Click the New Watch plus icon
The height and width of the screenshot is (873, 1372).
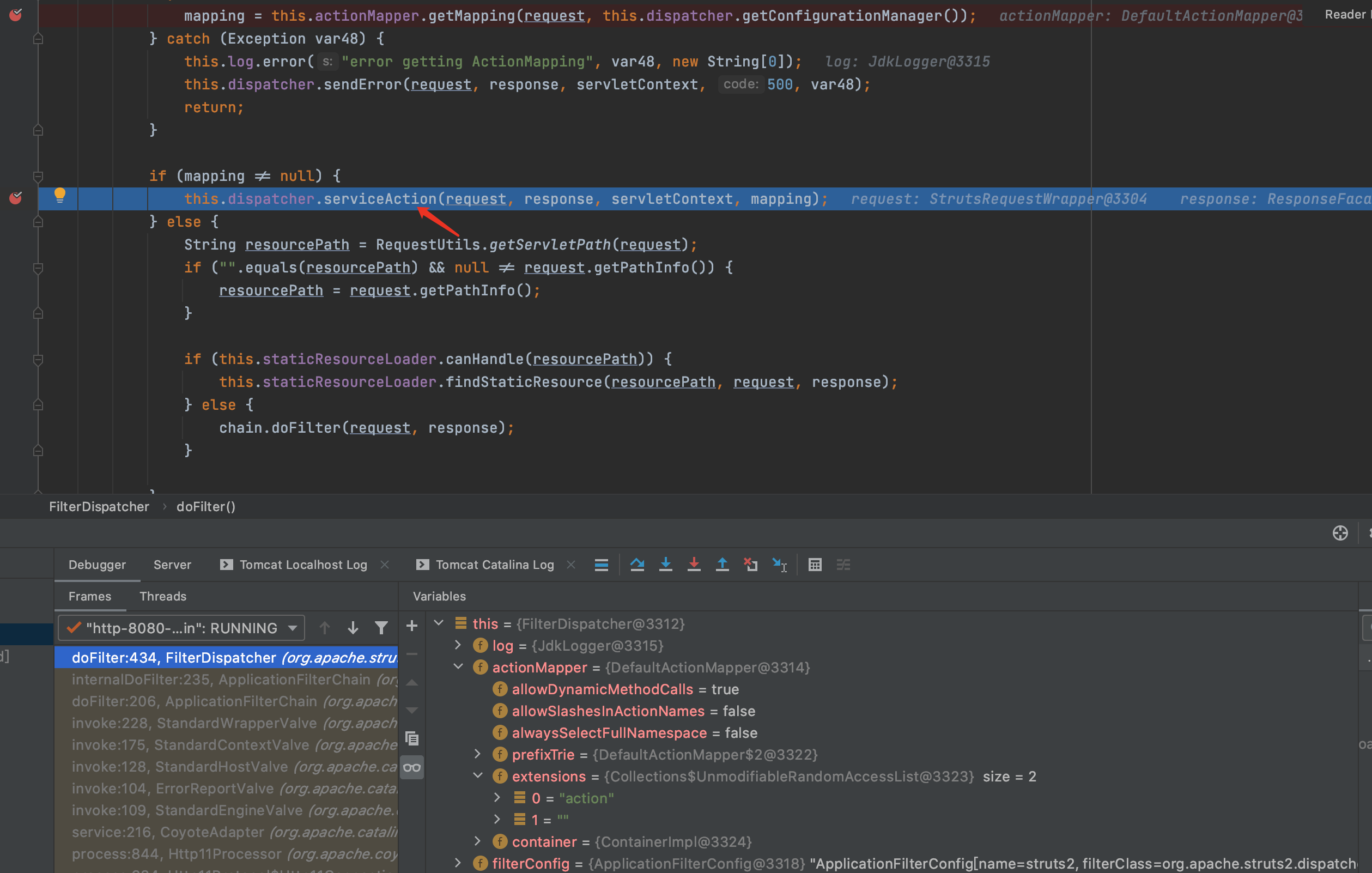point(412,626)
